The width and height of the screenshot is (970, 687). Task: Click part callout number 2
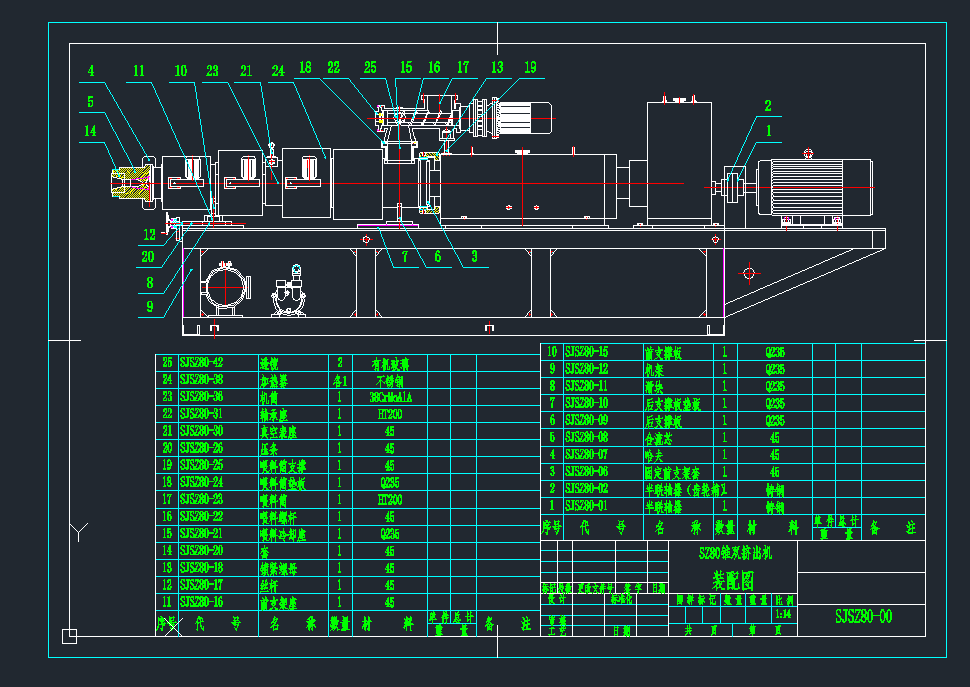pos(768,106)
